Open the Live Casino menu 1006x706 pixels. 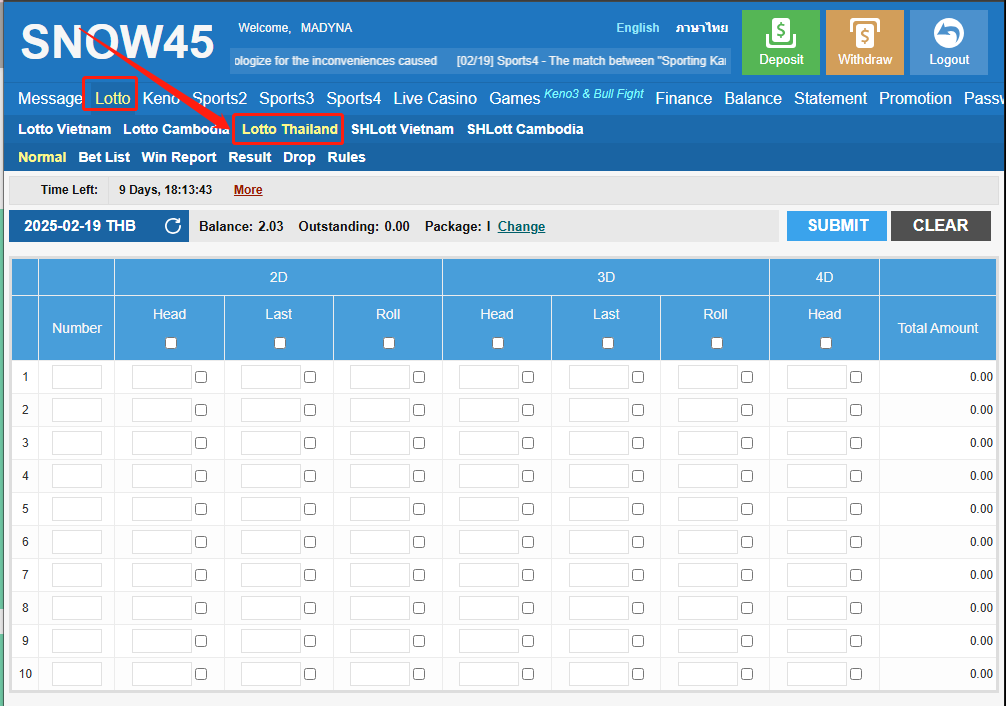click(435, 98)
